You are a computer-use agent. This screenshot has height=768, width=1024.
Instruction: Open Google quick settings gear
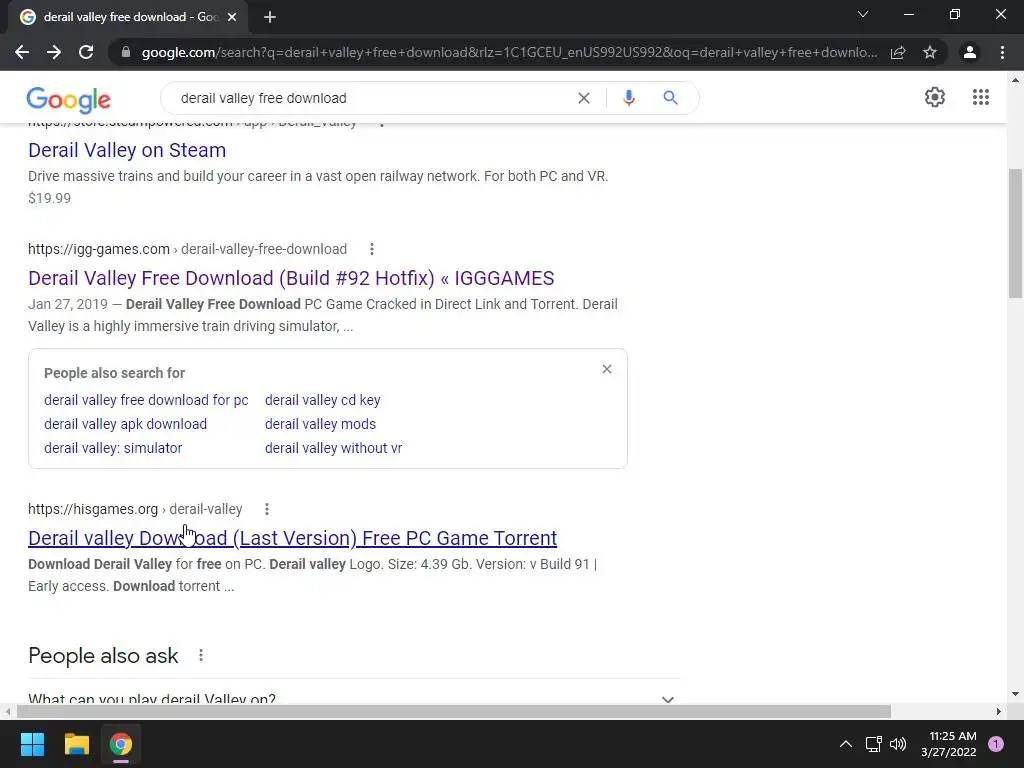[935, 97]
